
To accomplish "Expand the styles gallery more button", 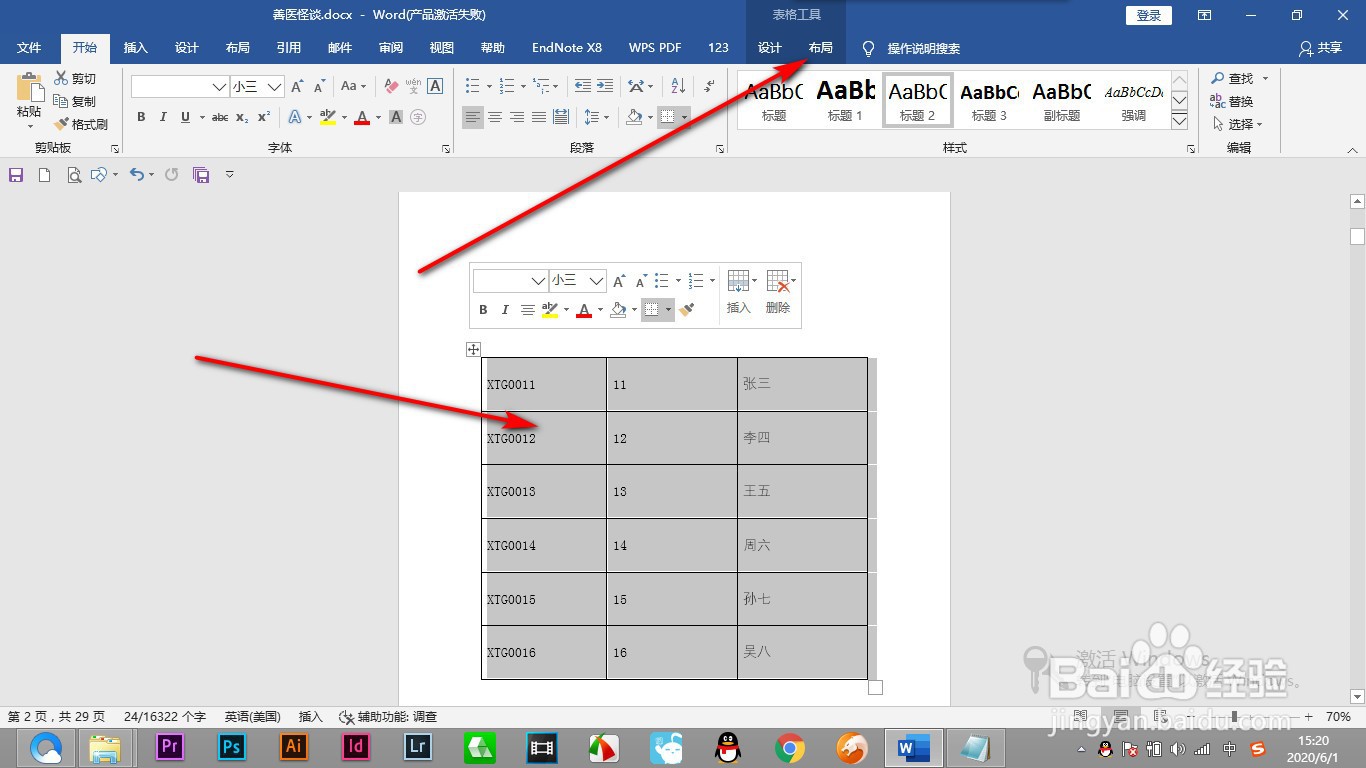I will 1179,120.
